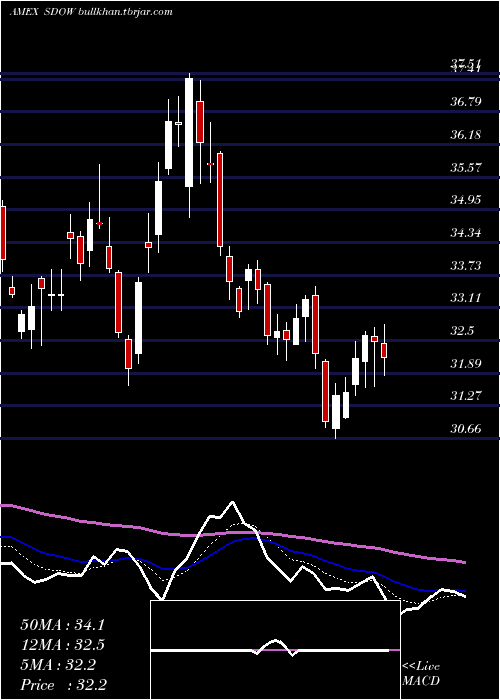Click the 31.27 price axis label
Screen dimensions: 500x700
pyautogui.click(x=466, y=396)
